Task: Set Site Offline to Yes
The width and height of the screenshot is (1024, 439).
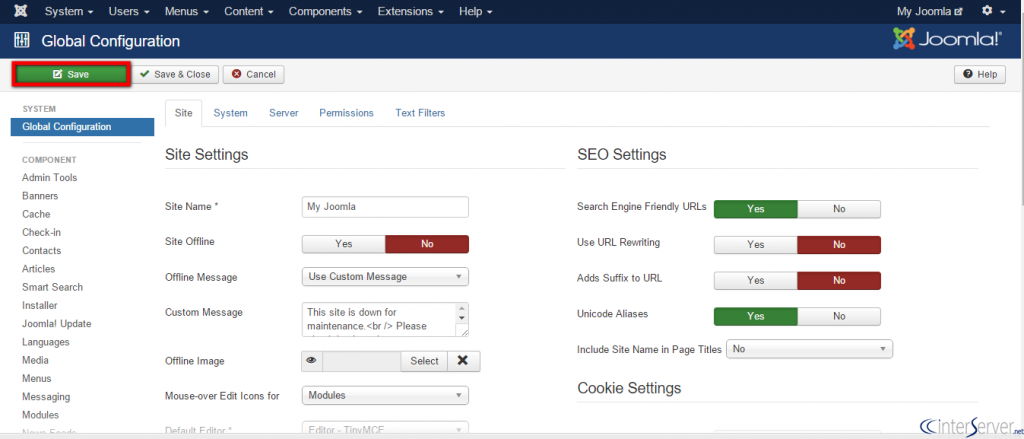Action: (x=344, y=244)
